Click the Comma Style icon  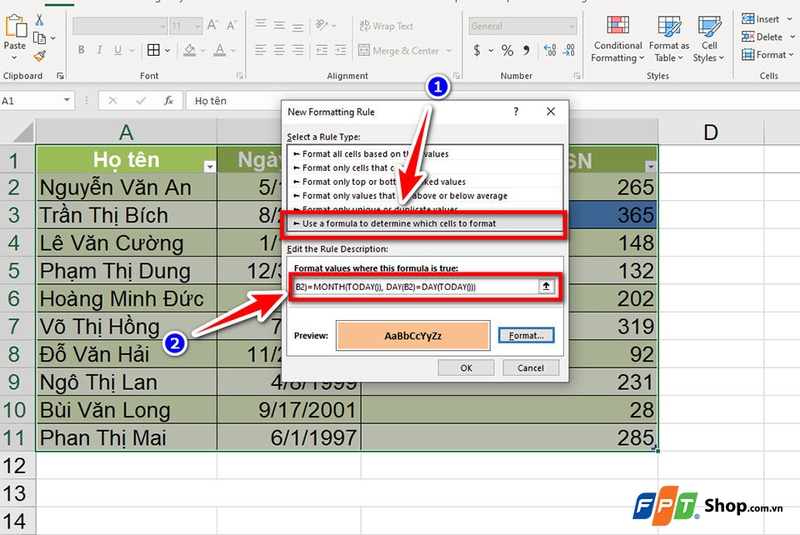526,50
